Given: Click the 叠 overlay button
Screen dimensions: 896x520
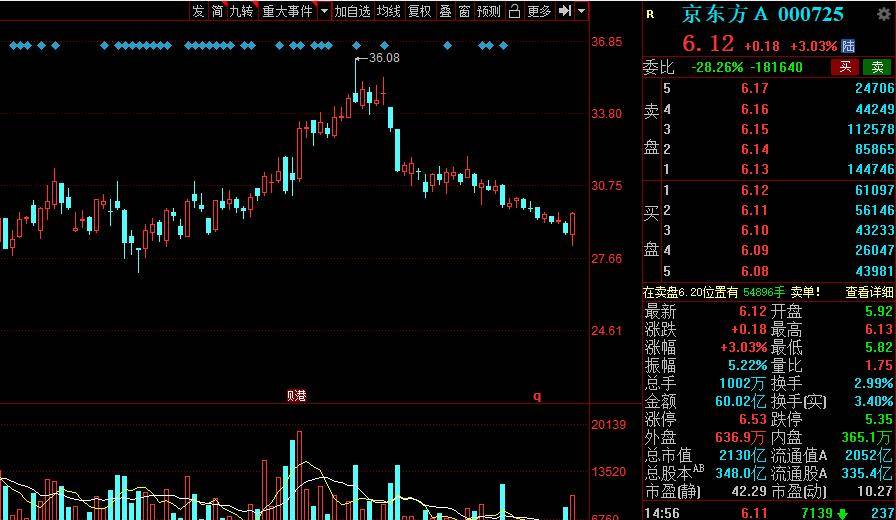Looking at the screenshot, I should (445, 11).
